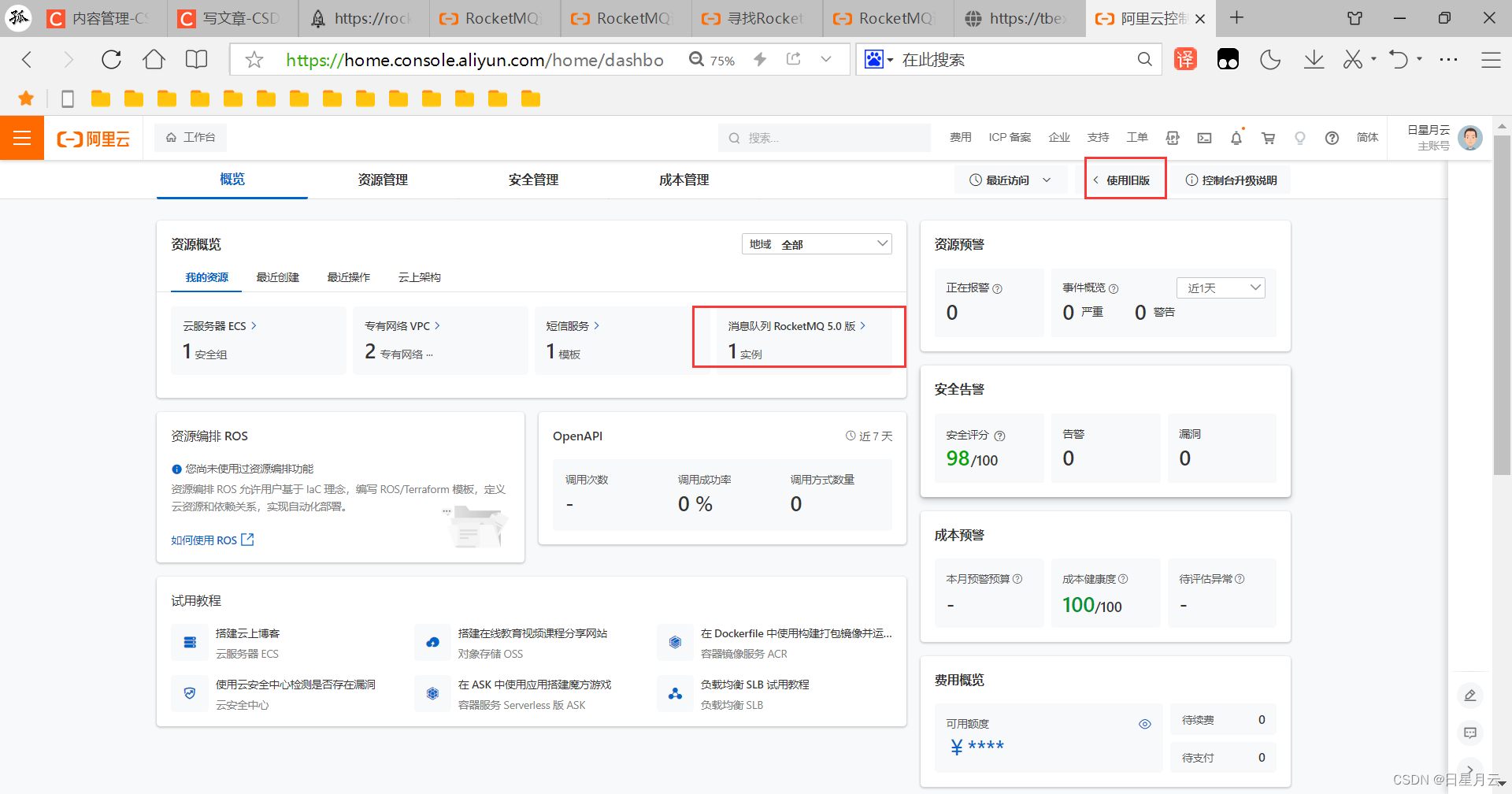
Task: Open the feedback chat floating icon
Action: pos(1469,733)
